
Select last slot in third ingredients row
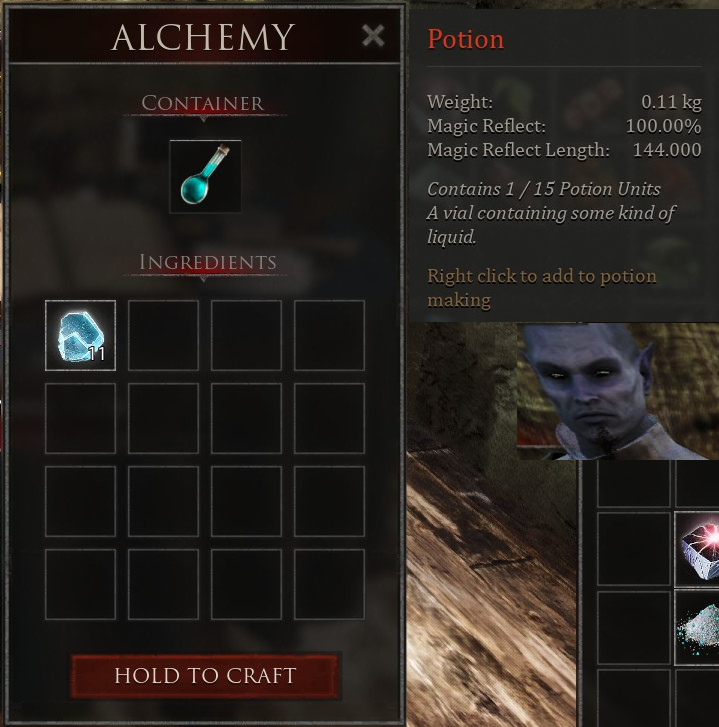click(x=329, y=501)
